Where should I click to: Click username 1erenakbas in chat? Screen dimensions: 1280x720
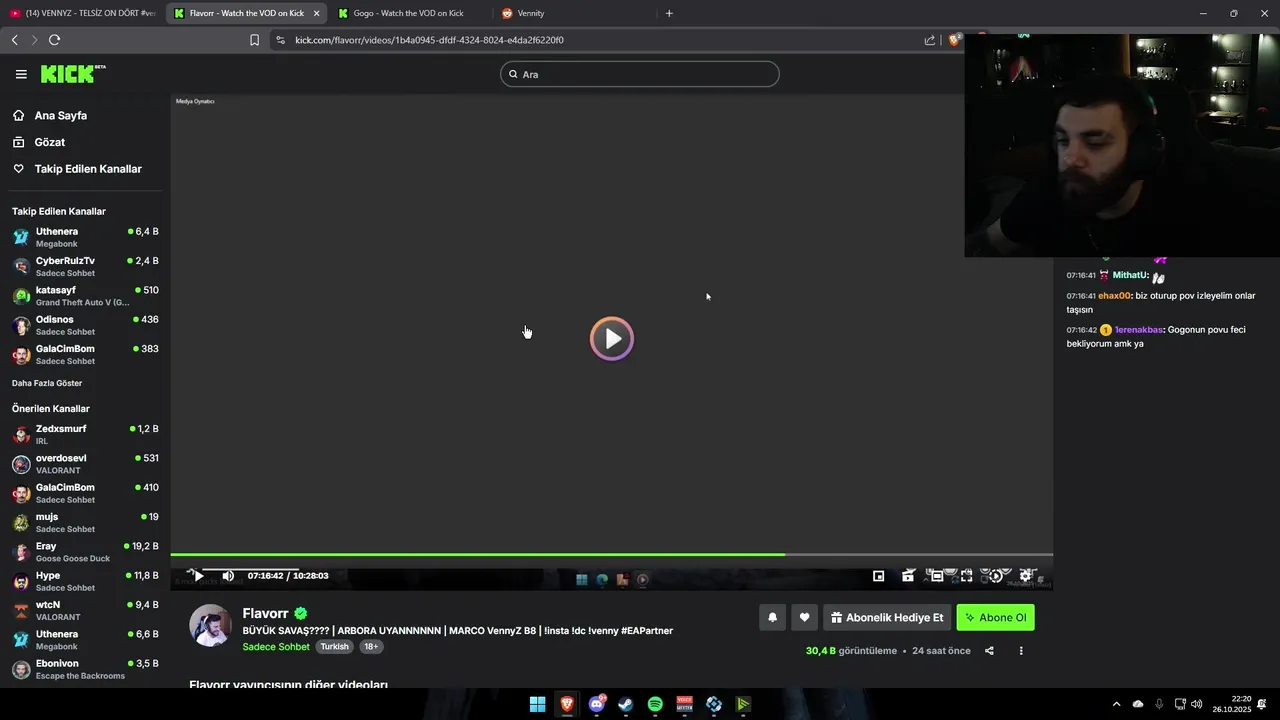click(1139, 330)
